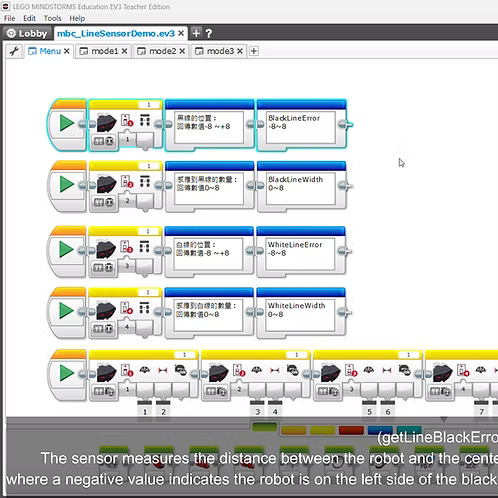The height and width of the screenshot is (498, 498).
Task: Close the Menu program tab
Action: pyautogui.click(x=67, y=51)
